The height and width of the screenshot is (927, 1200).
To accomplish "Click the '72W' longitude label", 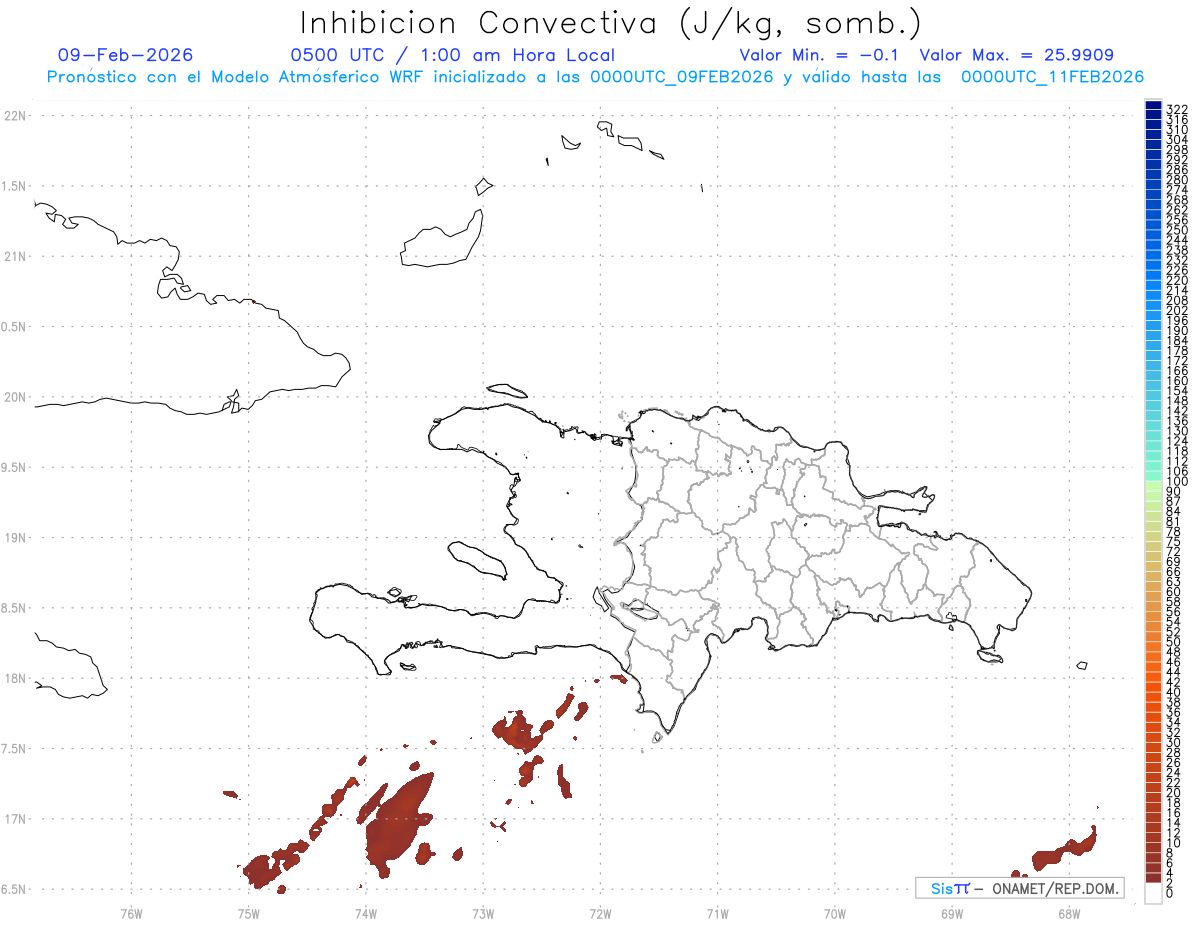I will pos(600,912).
